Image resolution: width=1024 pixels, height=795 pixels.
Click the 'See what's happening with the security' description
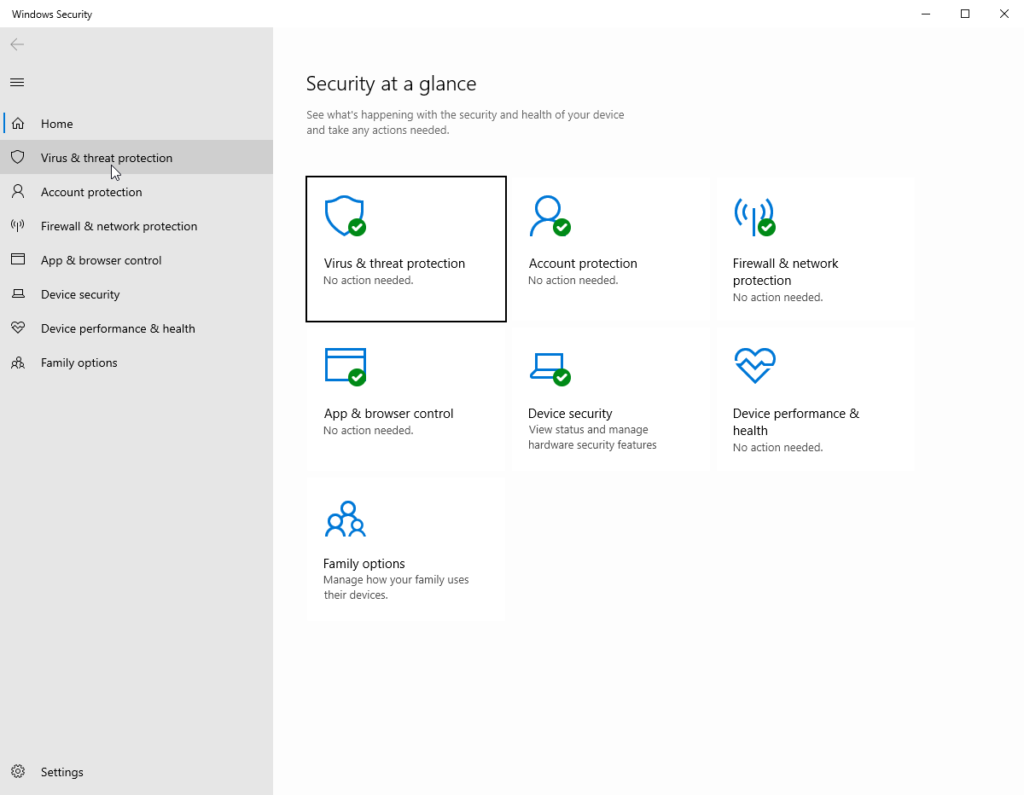(465, 122)
